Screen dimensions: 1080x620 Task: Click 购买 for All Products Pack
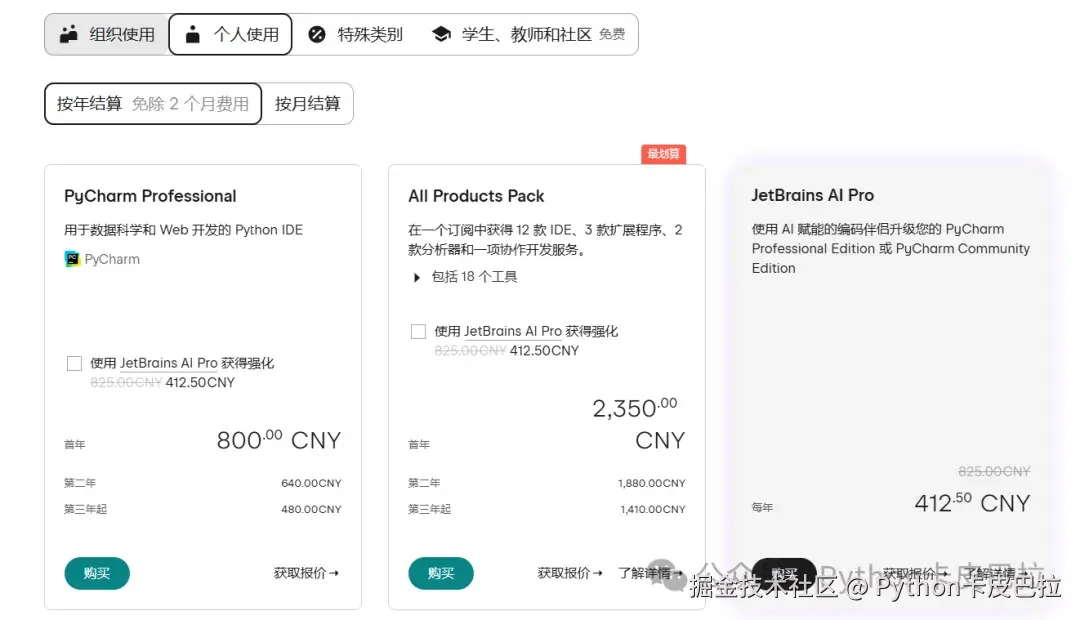(441, 573)
